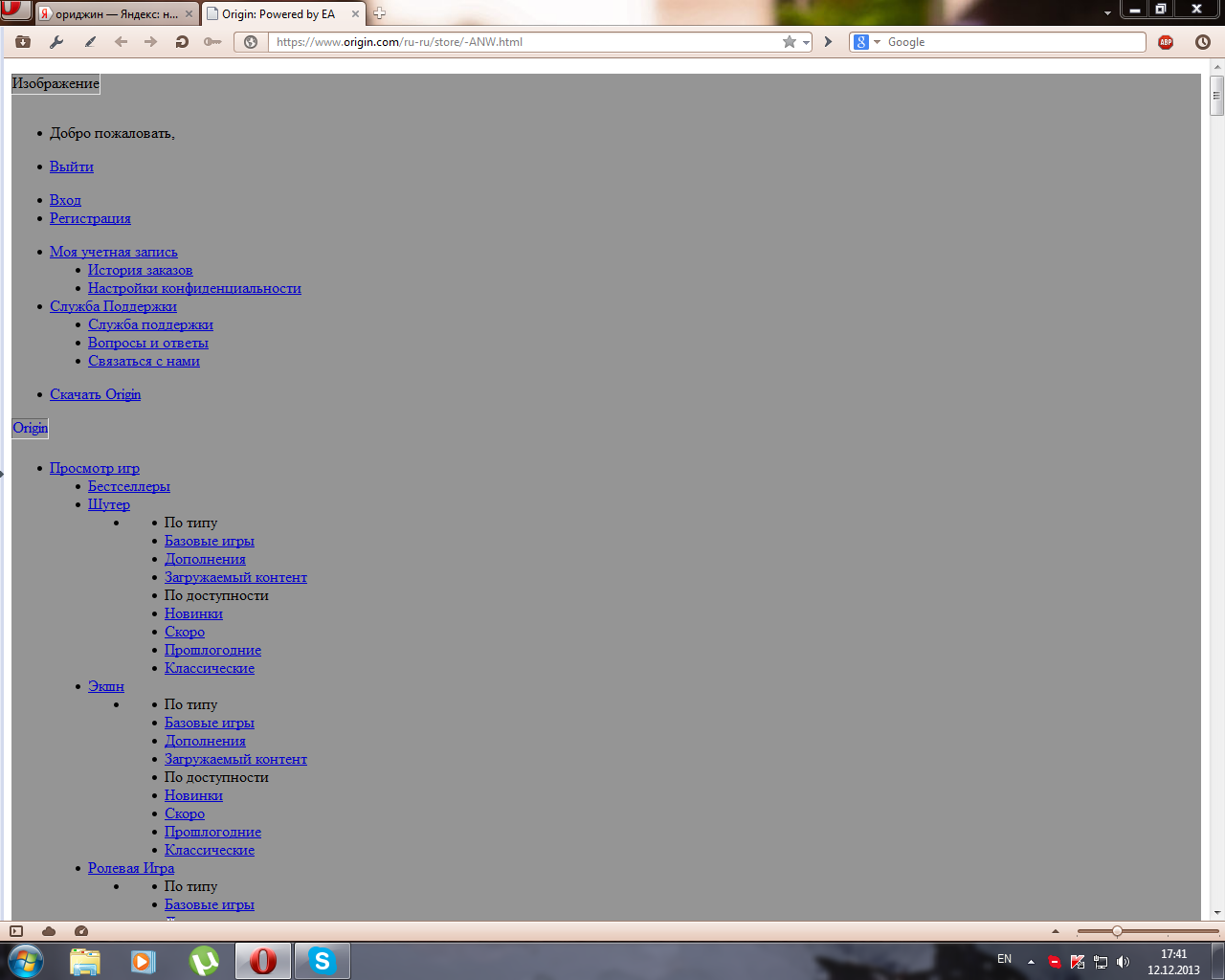
Task: Click Добро пожаловать, text
Action: click(112, 133)
